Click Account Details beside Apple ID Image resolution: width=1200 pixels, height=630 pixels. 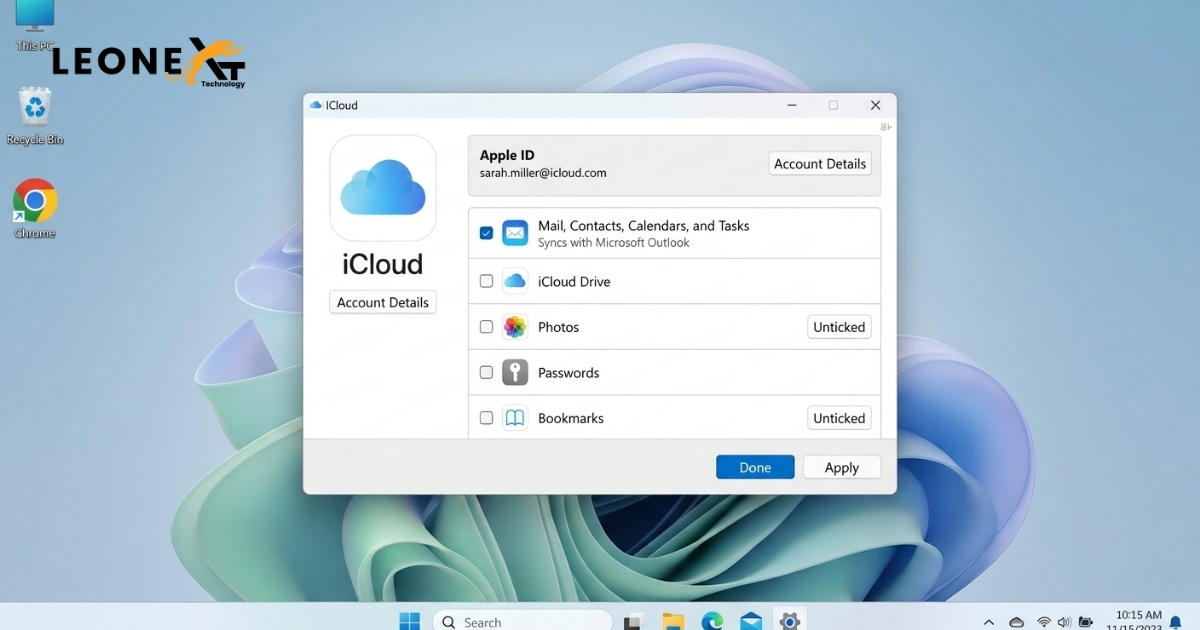820,164
